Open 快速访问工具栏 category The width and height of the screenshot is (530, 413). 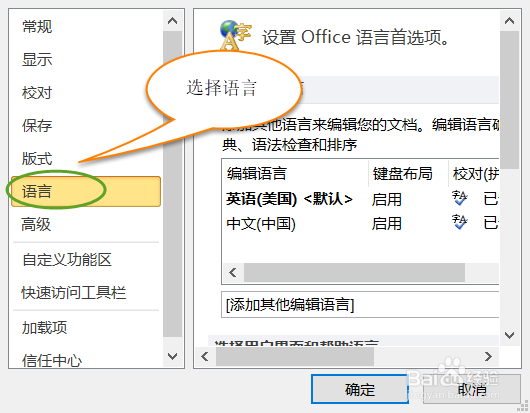74,293
